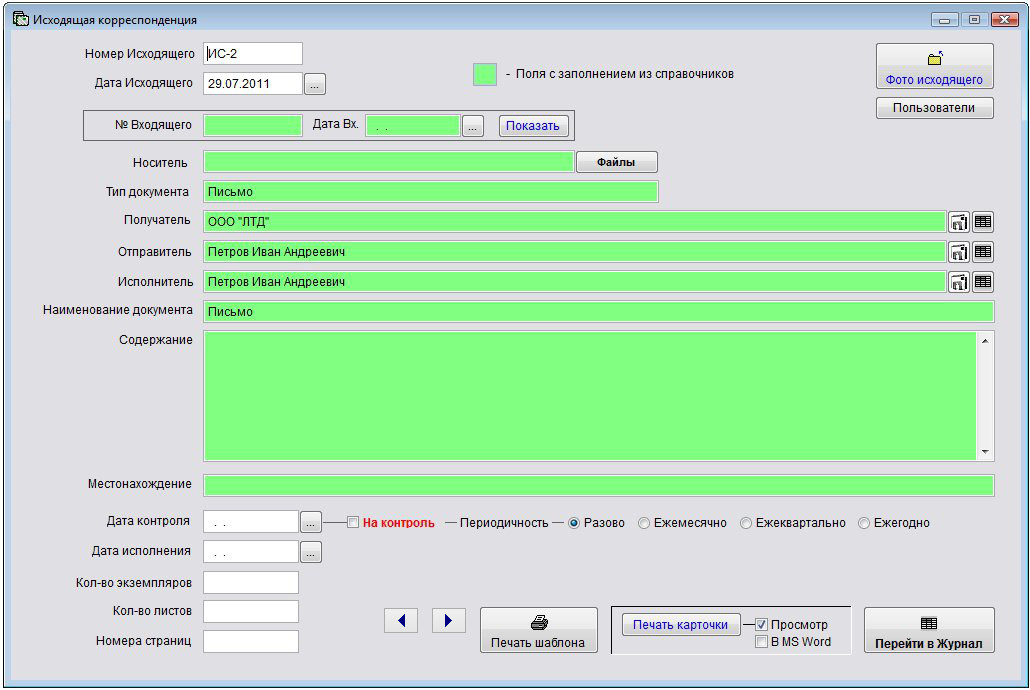Open date picker for Дата исполнения
Viewport: 1030px width, 690px height.
(x=311, y=552)
